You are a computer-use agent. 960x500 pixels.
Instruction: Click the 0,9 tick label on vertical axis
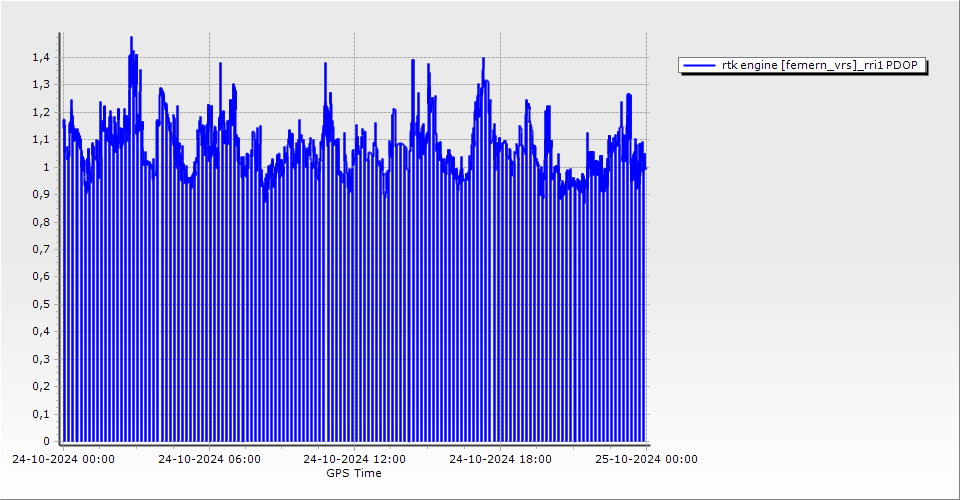[x=39, y=195]
